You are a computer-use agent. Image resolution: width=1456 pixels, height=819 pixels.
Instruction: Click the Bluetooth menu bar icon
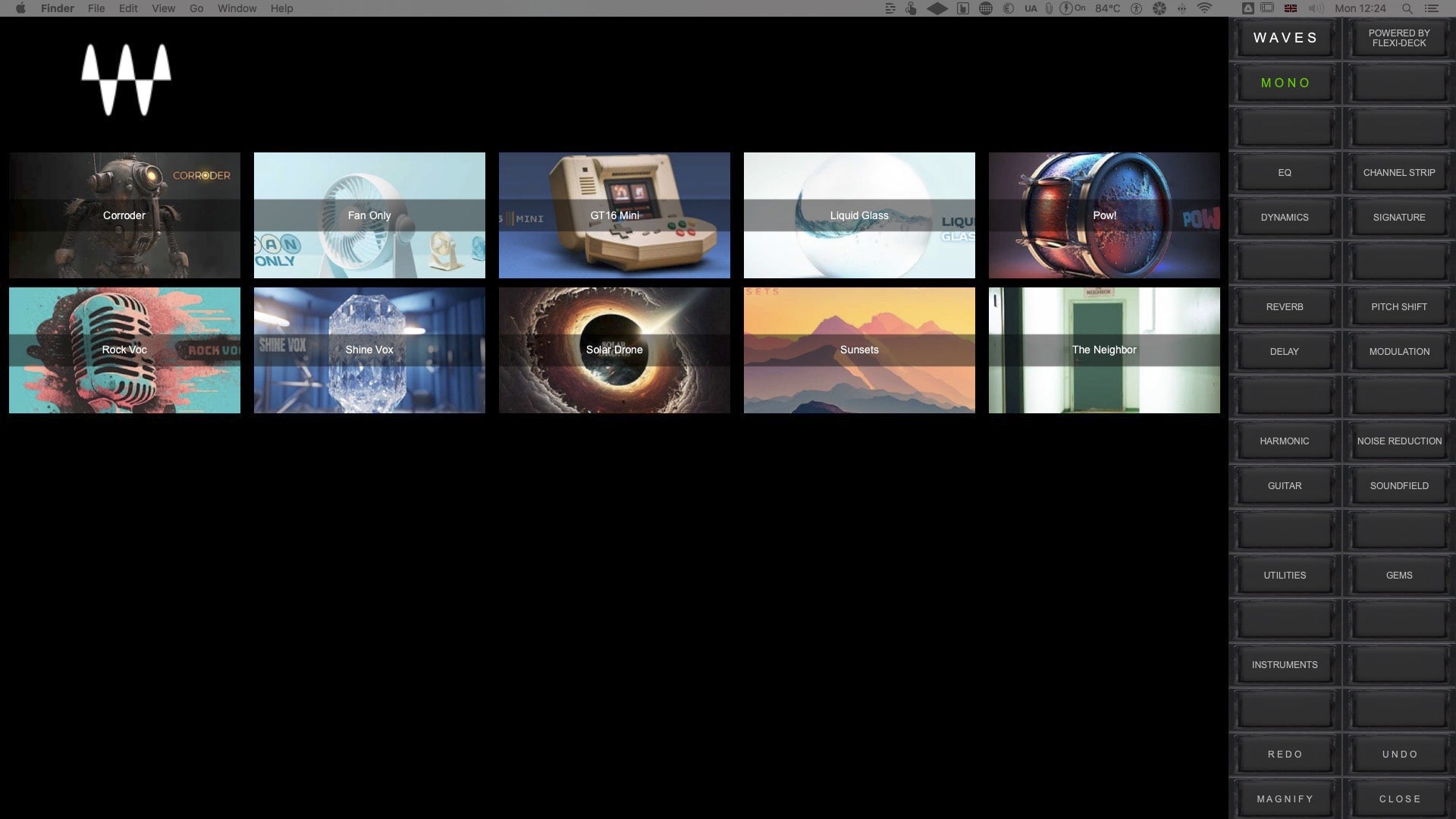[1181, 8]
